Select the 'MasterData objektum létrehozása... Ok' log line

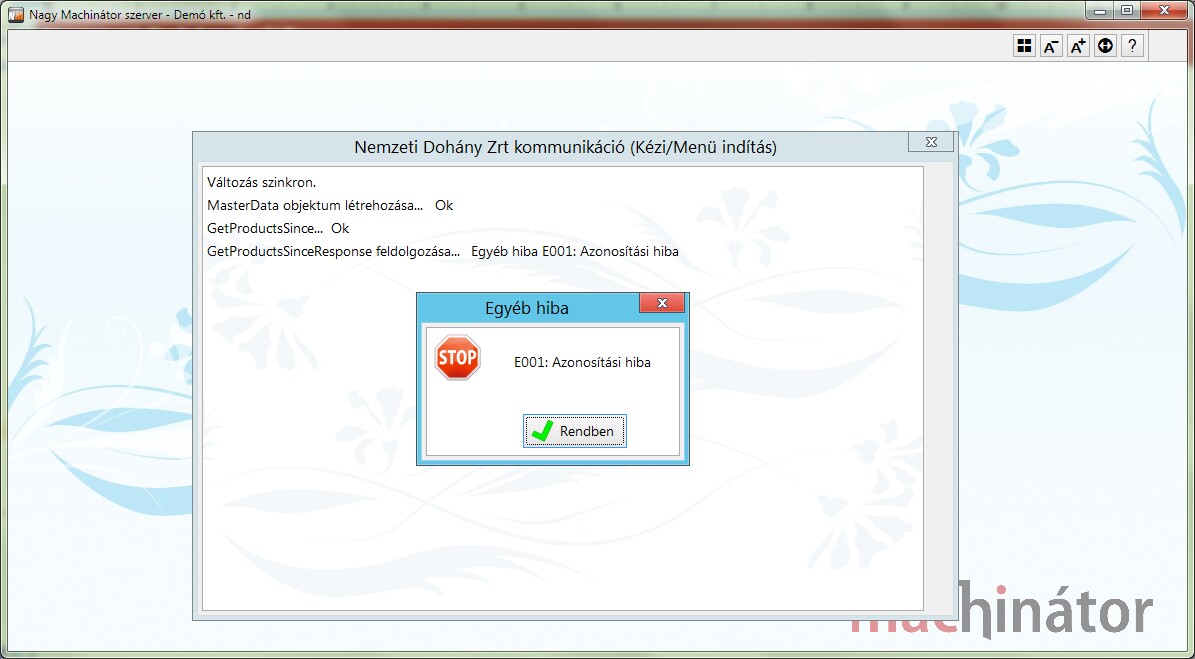point(330,206)
